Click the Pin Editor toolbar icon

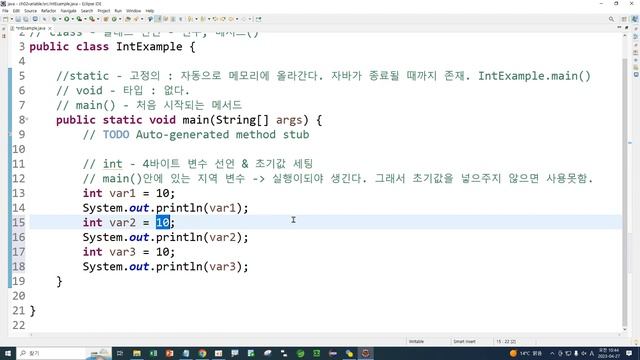258,19
